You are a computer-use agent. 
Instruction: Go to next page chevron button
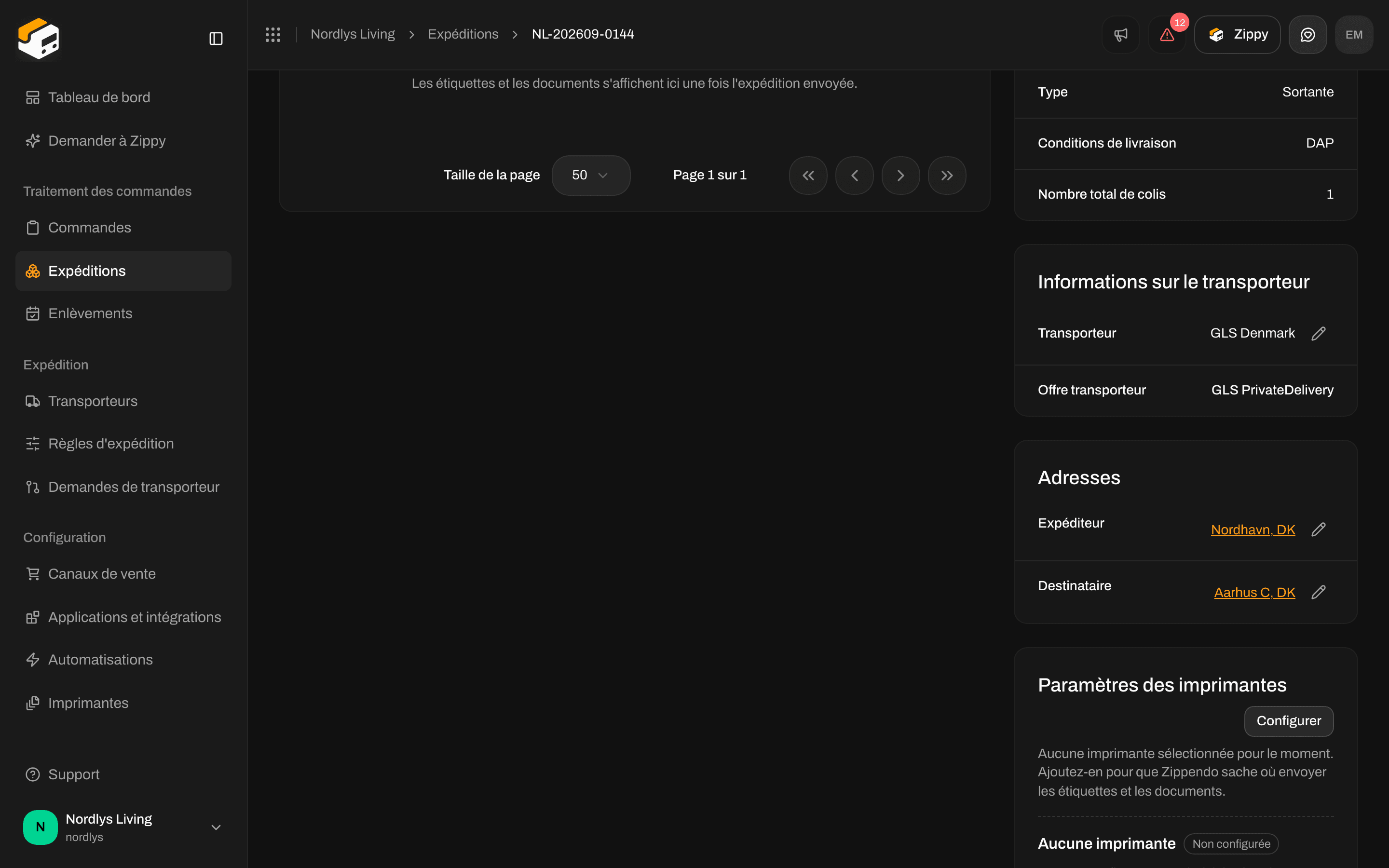pos(900,175)
